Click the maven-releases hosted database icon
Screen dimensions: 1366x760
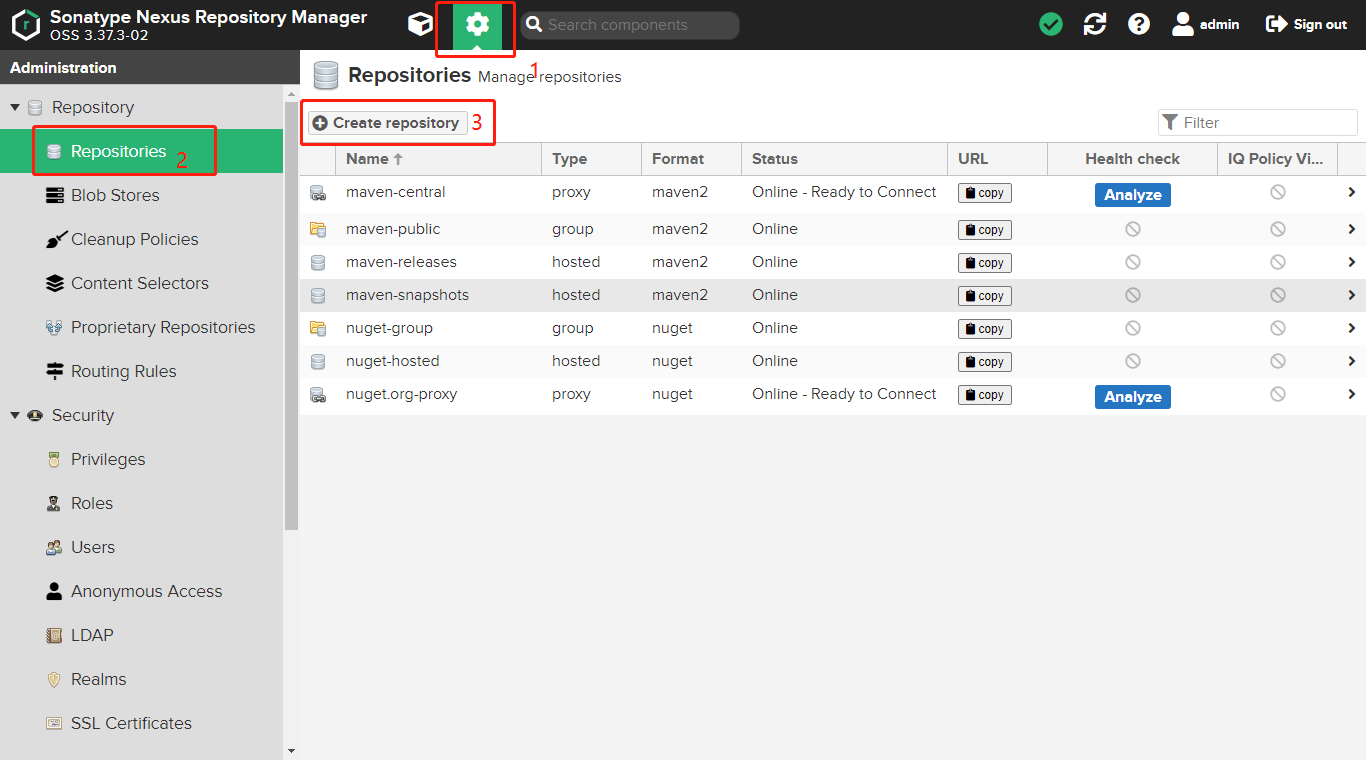click(x=318, y=262)
